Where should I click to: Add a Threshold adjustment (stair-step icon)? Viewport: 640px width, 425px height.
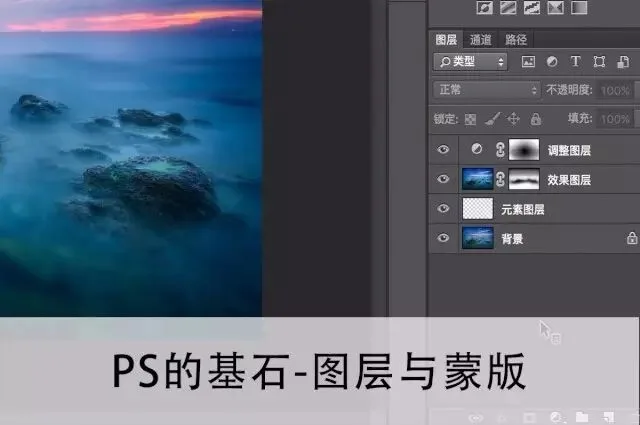click(532, 7)
